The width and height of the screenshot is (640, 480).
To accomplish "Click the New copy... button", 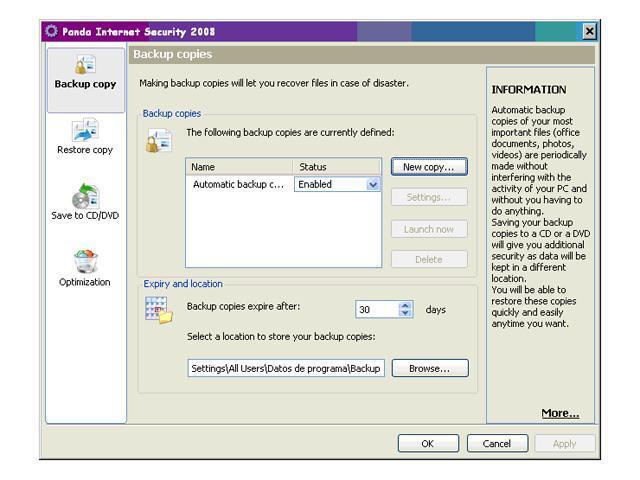I will click(429, 167).
